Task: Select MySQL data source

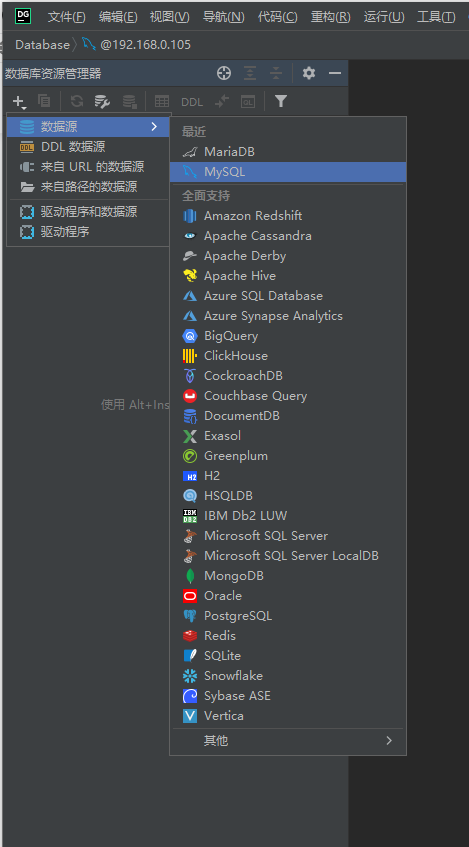Action: pos(288,172)
